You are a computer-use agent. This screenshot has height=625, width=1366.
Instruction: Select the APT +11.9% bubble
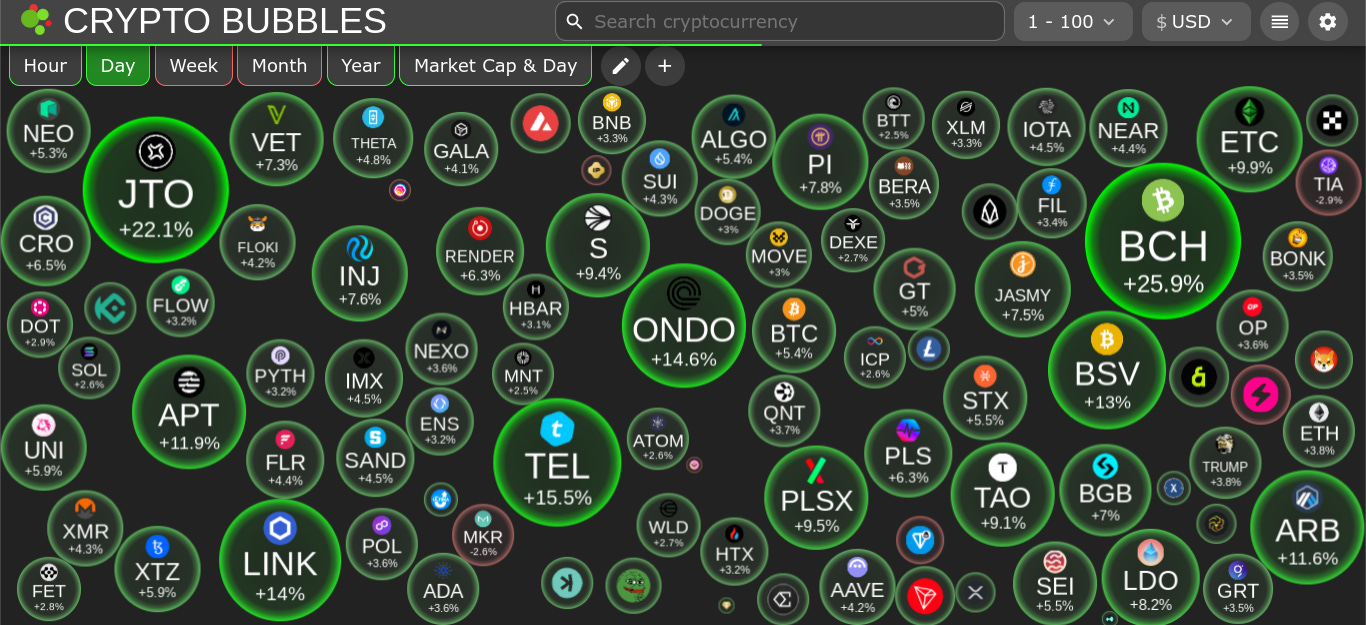tap(189, 411)
